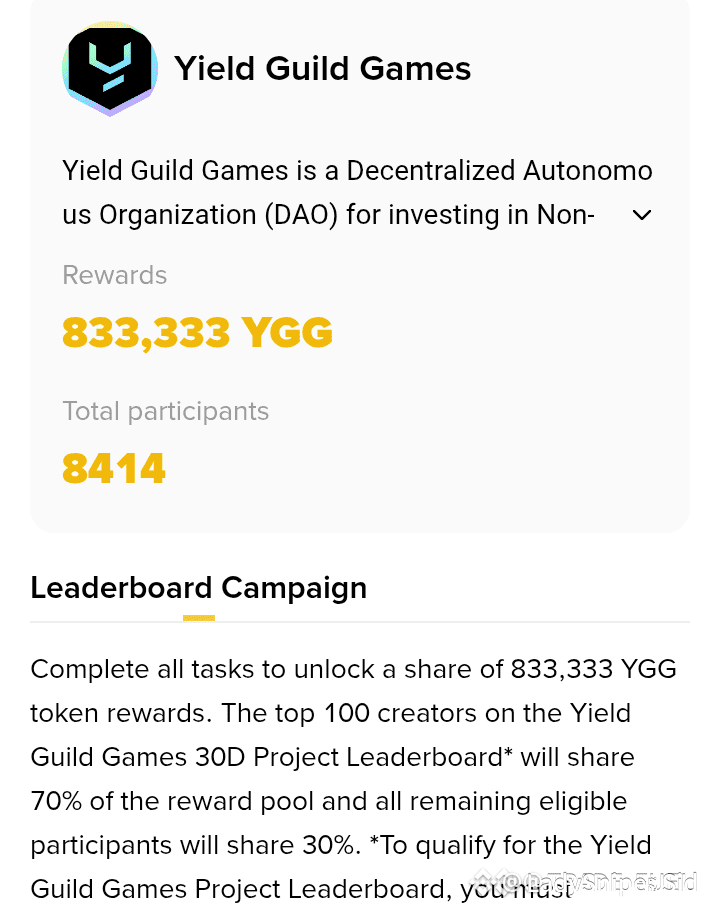706x908 pixels.
Task: Click the '70% of the reward pool' line
Action: (329, 801)
